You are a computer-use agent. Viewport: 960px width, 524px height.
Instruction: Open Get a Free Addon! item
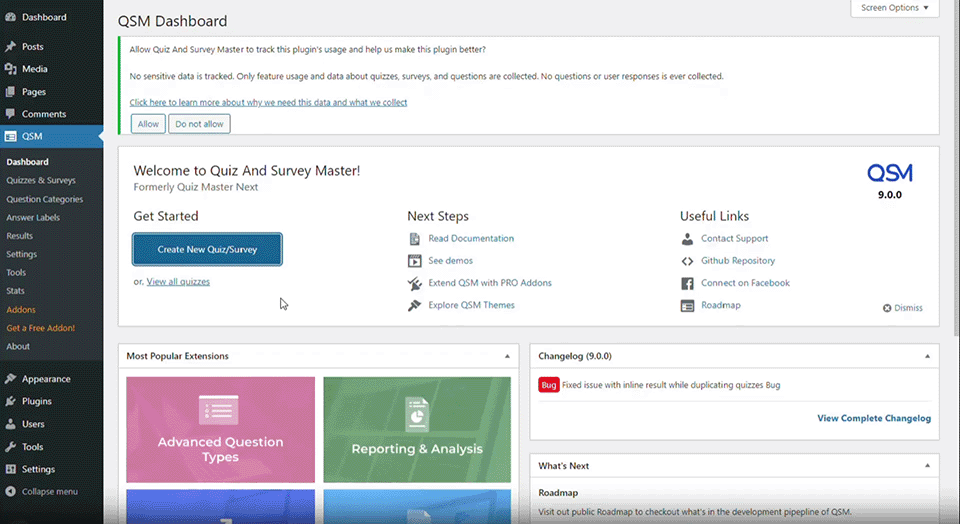coord(40,328)
